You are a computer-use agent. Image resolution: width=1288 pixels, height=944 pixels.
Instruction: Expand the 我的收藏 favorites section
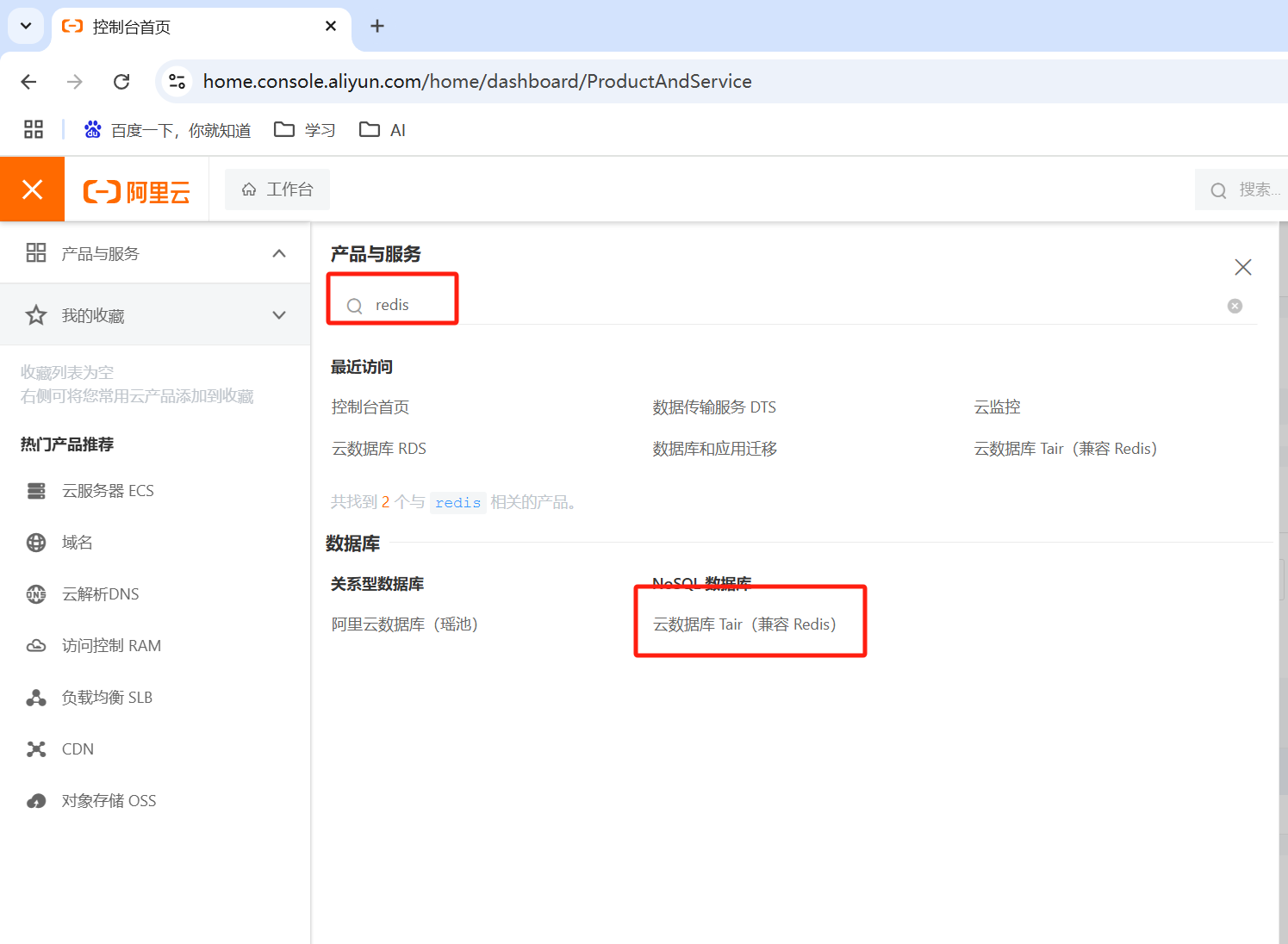point(278,314)
